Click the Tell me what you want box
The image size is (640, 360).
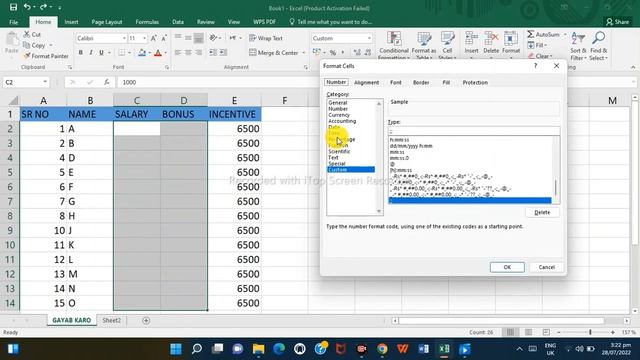click(331, 22)
